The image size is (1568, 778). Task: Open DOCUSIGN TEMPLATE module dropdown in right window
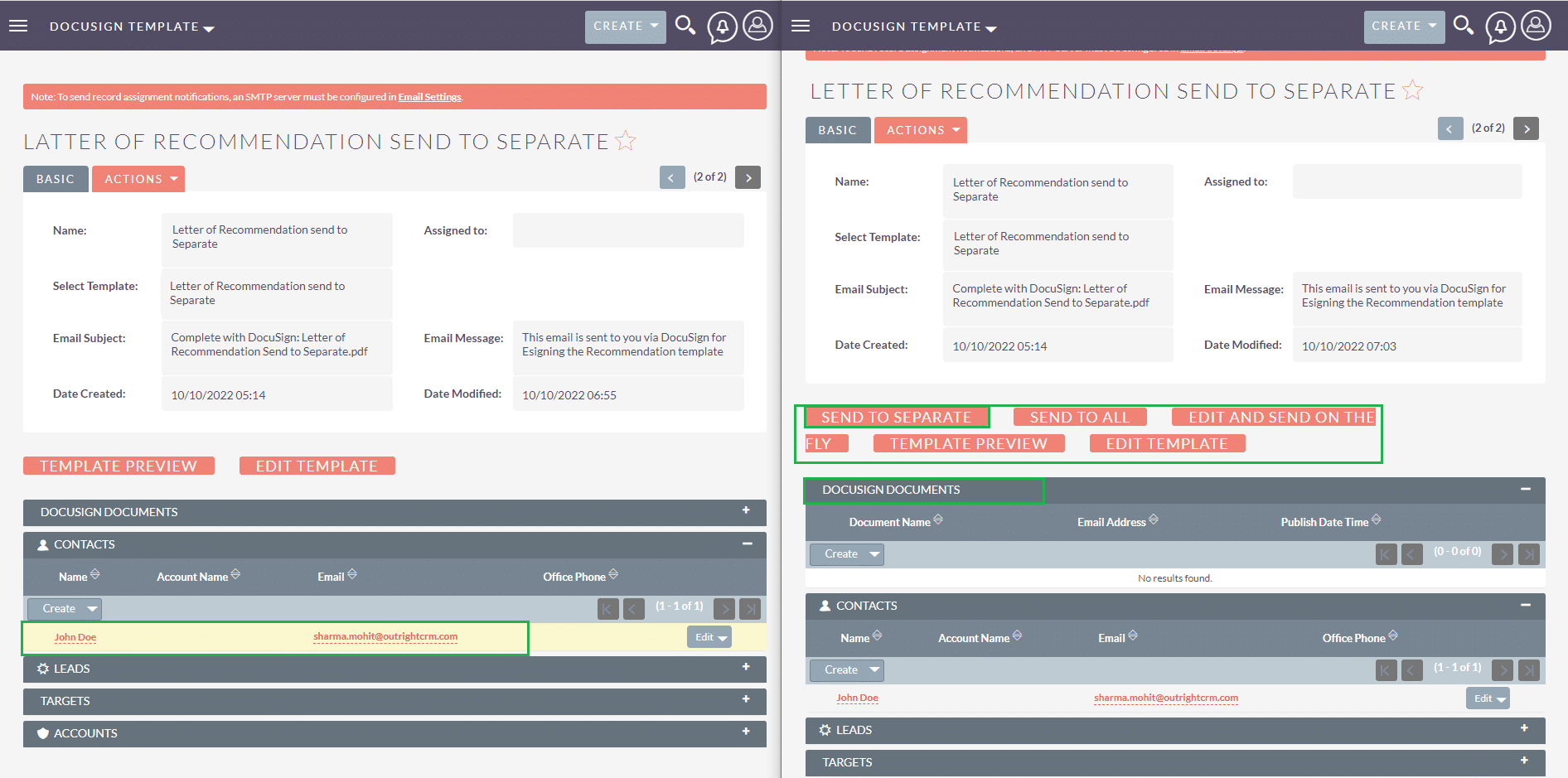click(914, 27)
